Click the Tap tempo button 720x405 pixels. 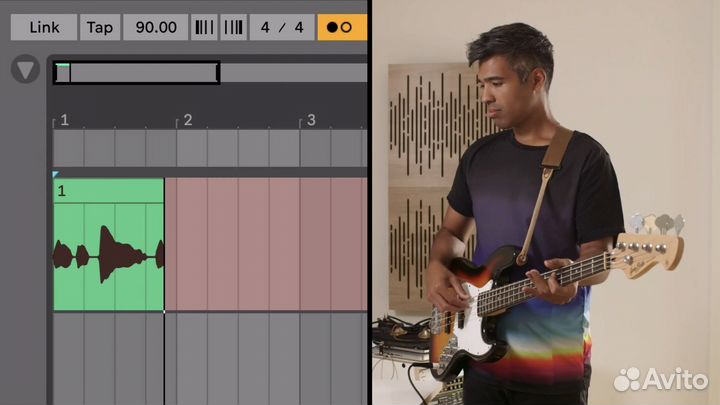[x=100, y=27]
